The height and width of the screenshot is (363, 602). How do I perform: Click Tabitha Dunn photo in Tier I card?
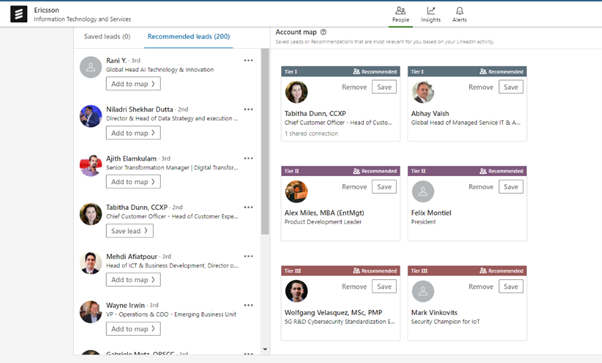tap(296, 92)
